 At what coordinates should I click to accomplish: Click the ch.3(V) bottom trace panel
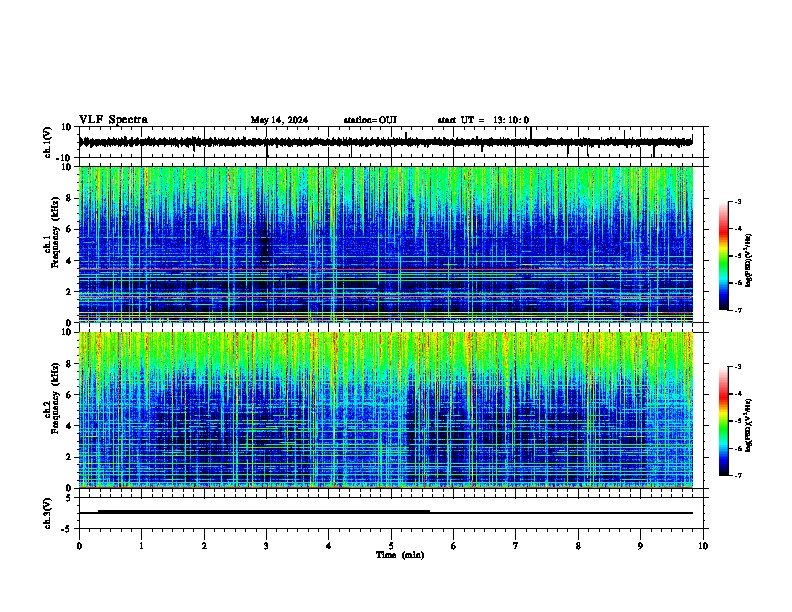coord(391,513)
